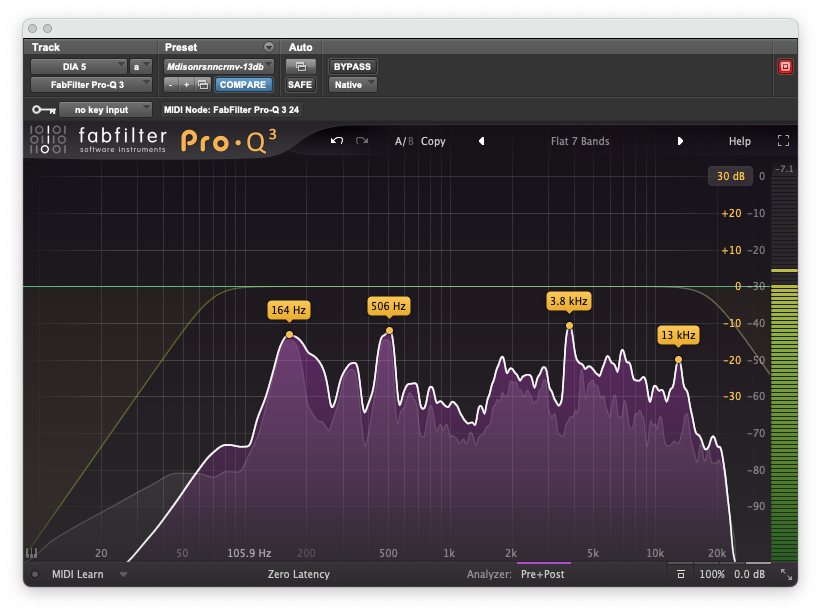This screenshot has height=614, width=821.
Task: Go to next preset arrow
Action: pyautogui.click(x=680, y=141)
